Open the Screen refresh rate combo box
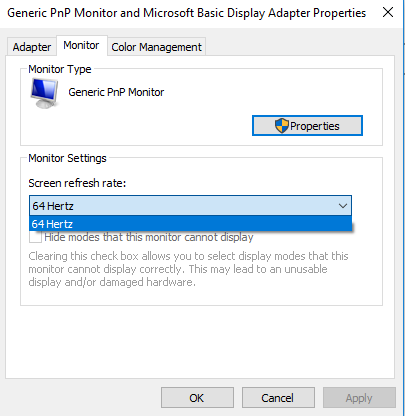Viewport: 405px width, 416px height. [190, 206]
